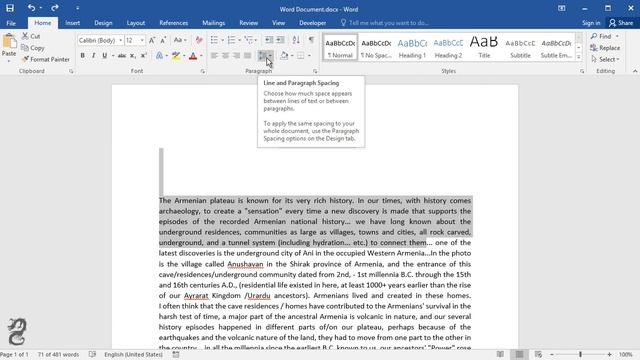Click the Find magnifier in Editing group

tap(602, 36)
